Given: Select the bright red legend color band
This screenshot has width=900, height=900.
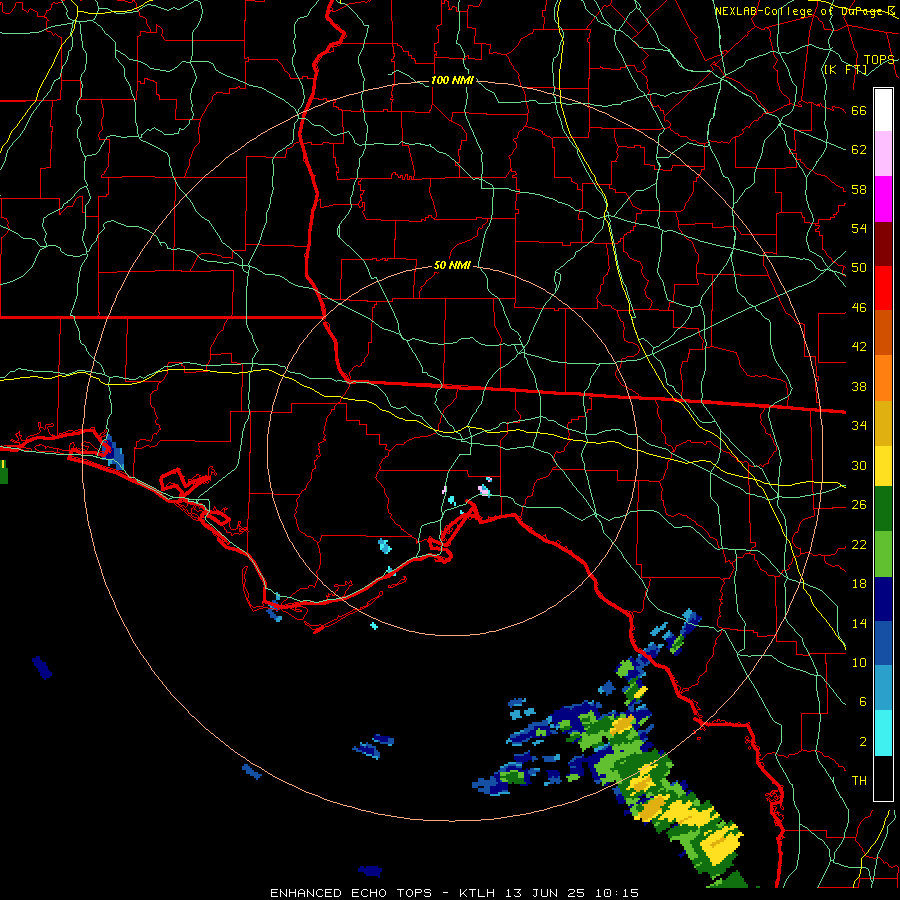Looking at the screenshot, I should (x=883, y=288).
